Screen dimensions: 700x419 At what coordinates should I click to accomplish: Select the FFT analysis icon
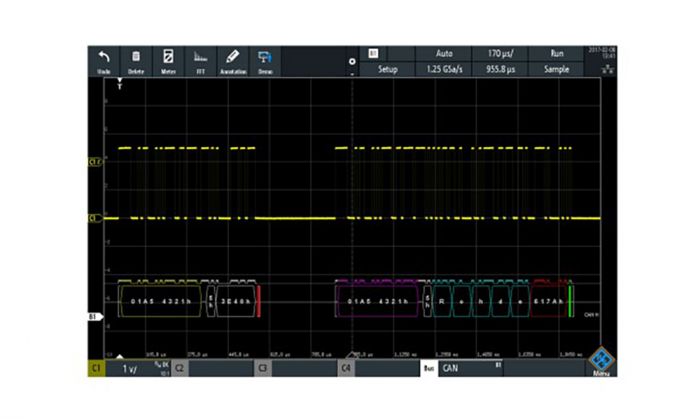tap(200, 61)
